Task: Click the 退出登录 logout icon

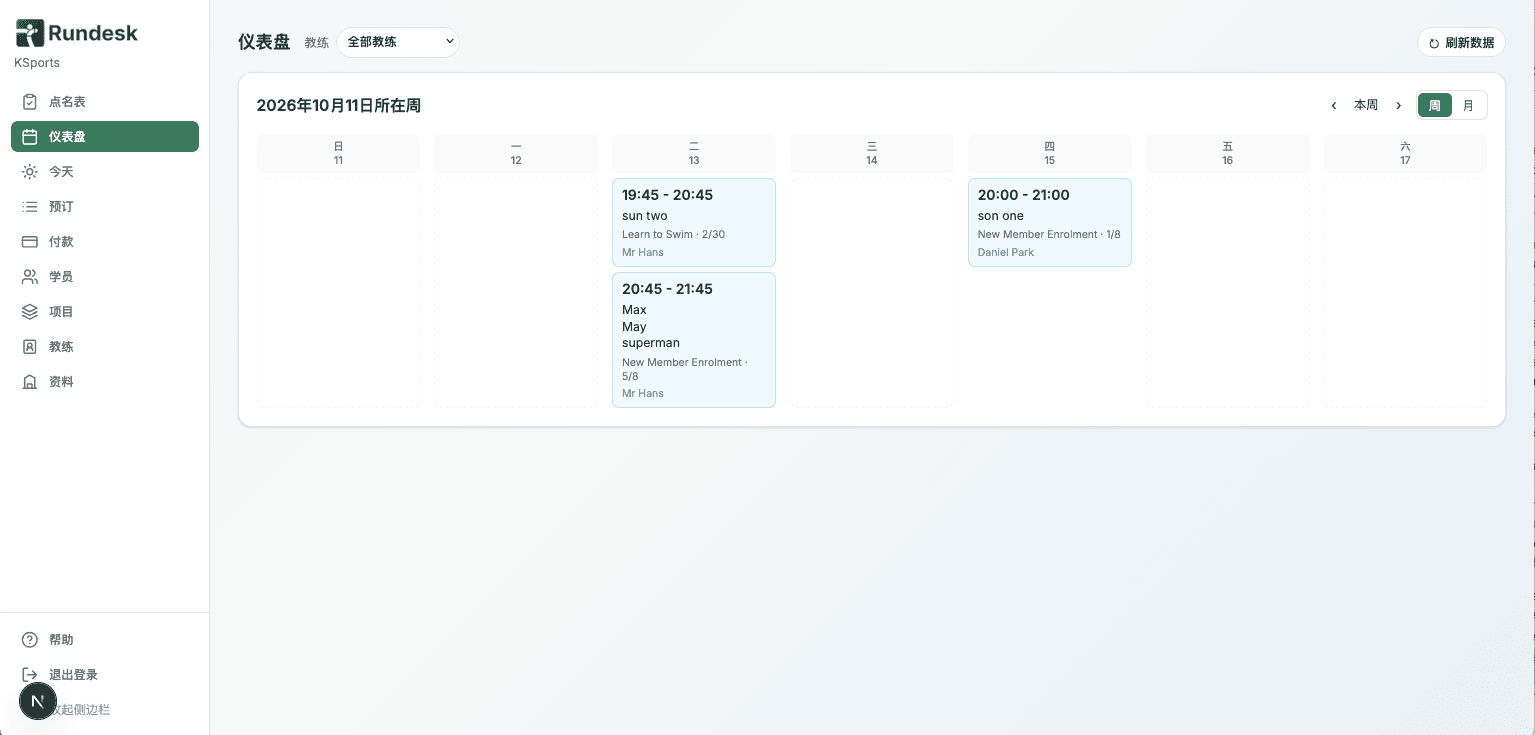Action: pos(30,675)
